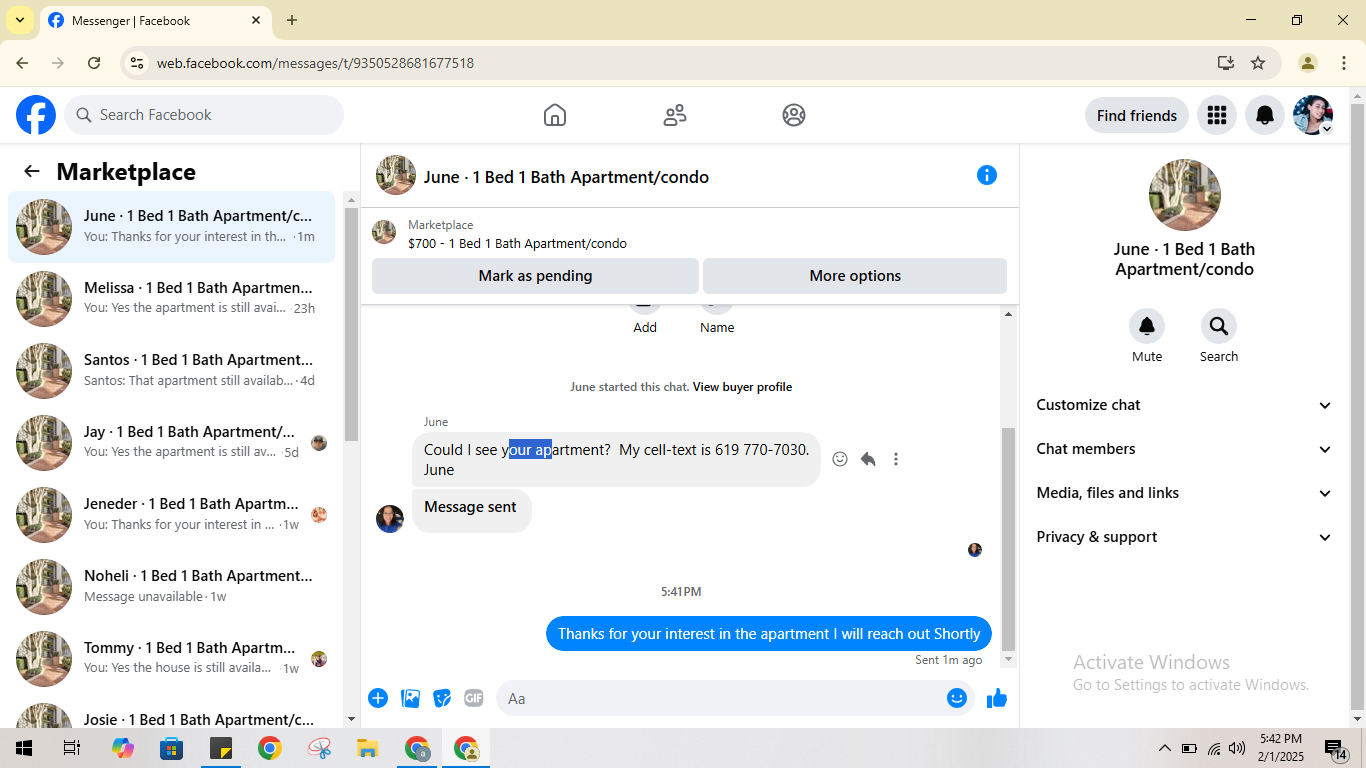Open more options for June's message
Screen dimensions: 1366x768
[x=896, y=459]
